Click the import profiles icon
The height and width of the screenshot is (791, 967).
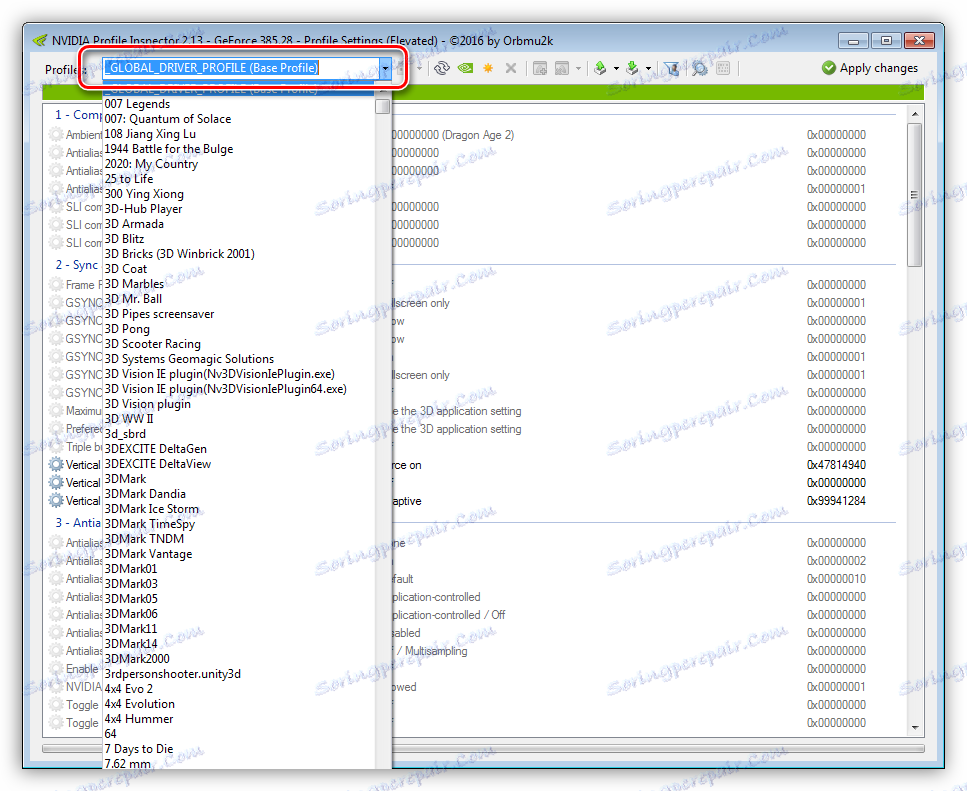(632, 68)
